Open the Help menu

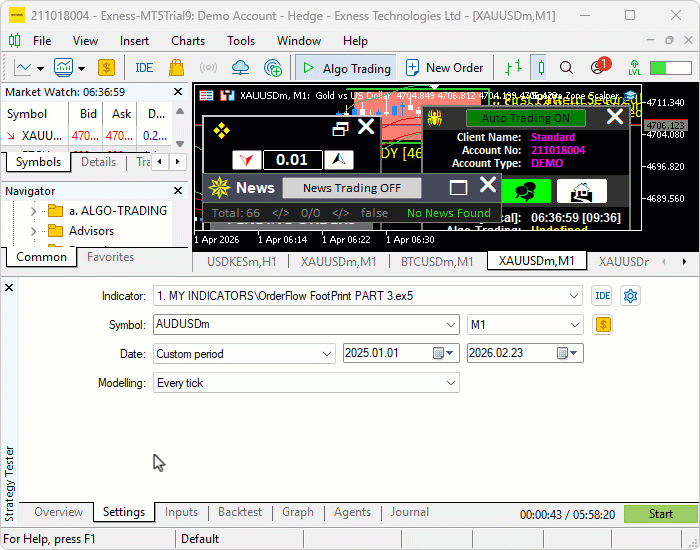point(355,41)
